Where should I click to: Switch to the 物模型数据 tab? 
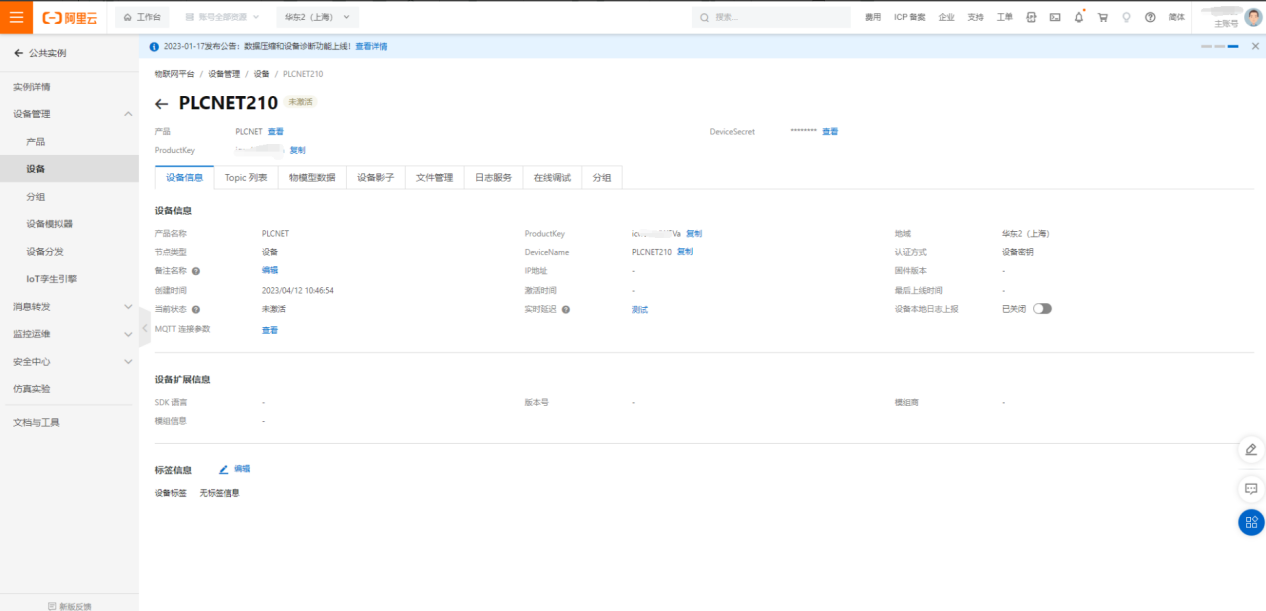pos(312,177)
